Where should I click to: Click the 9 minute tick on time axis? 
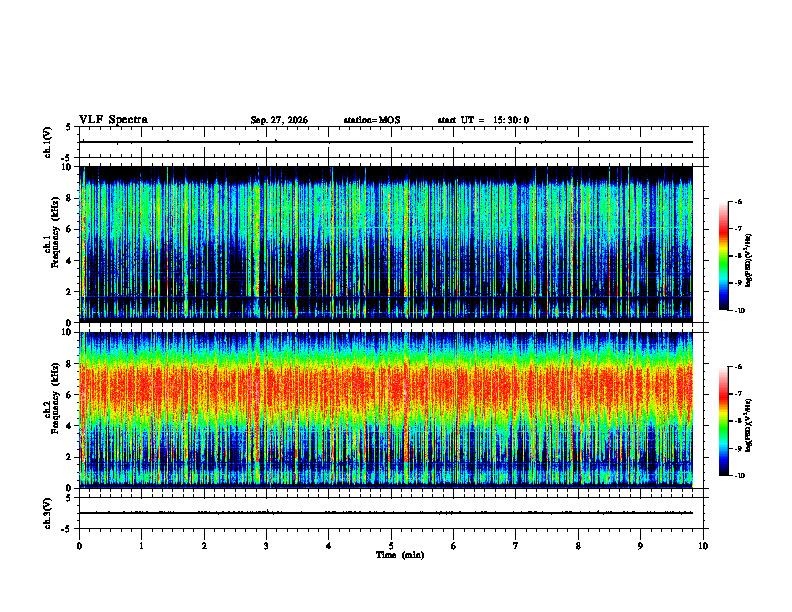pyautogui.click(x=640, y=546)
